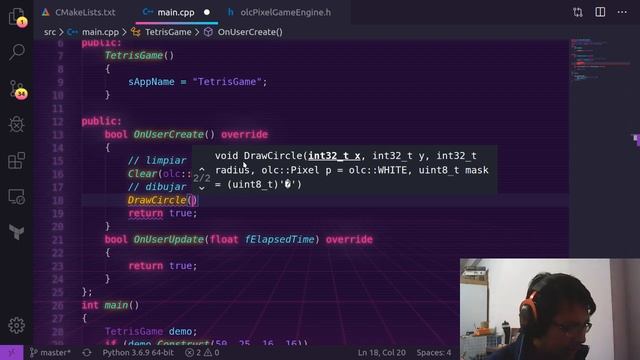Close the unsaved main.cpp tab dot
This screenshot has width=640, height=360.
(207, 12)
